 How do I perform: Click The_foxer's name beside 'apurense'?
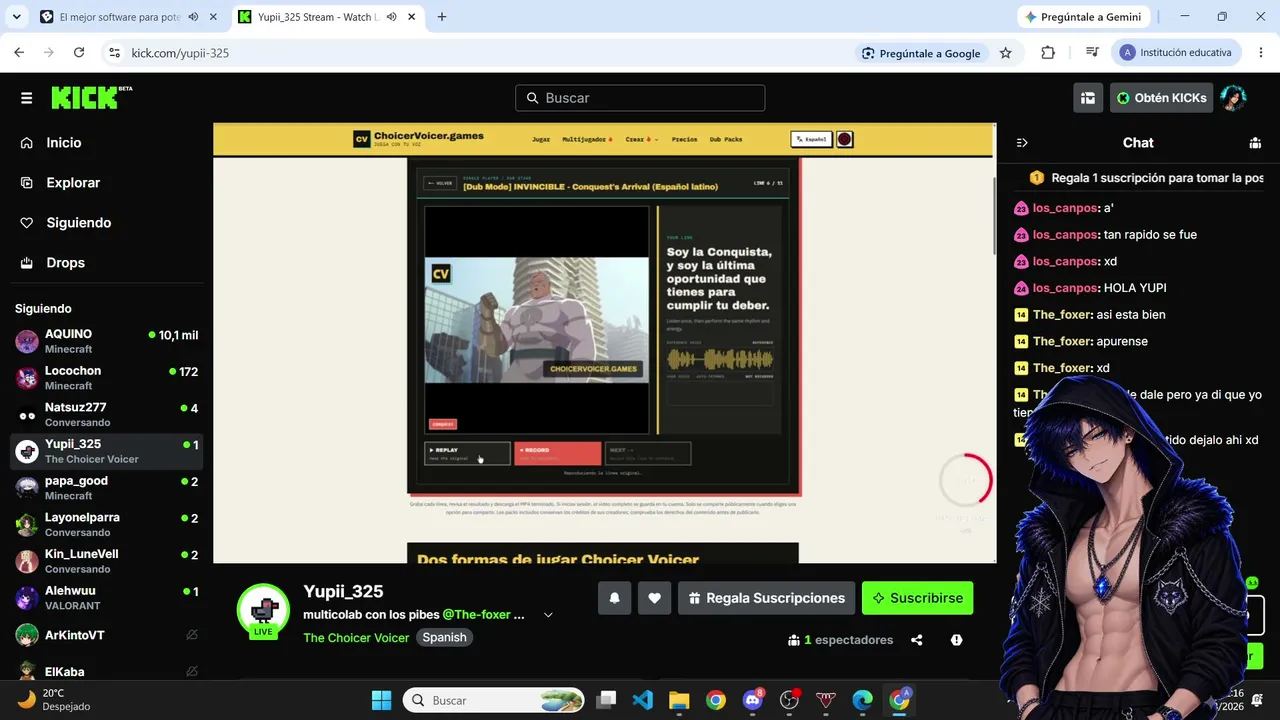[x=1062, y=341]
